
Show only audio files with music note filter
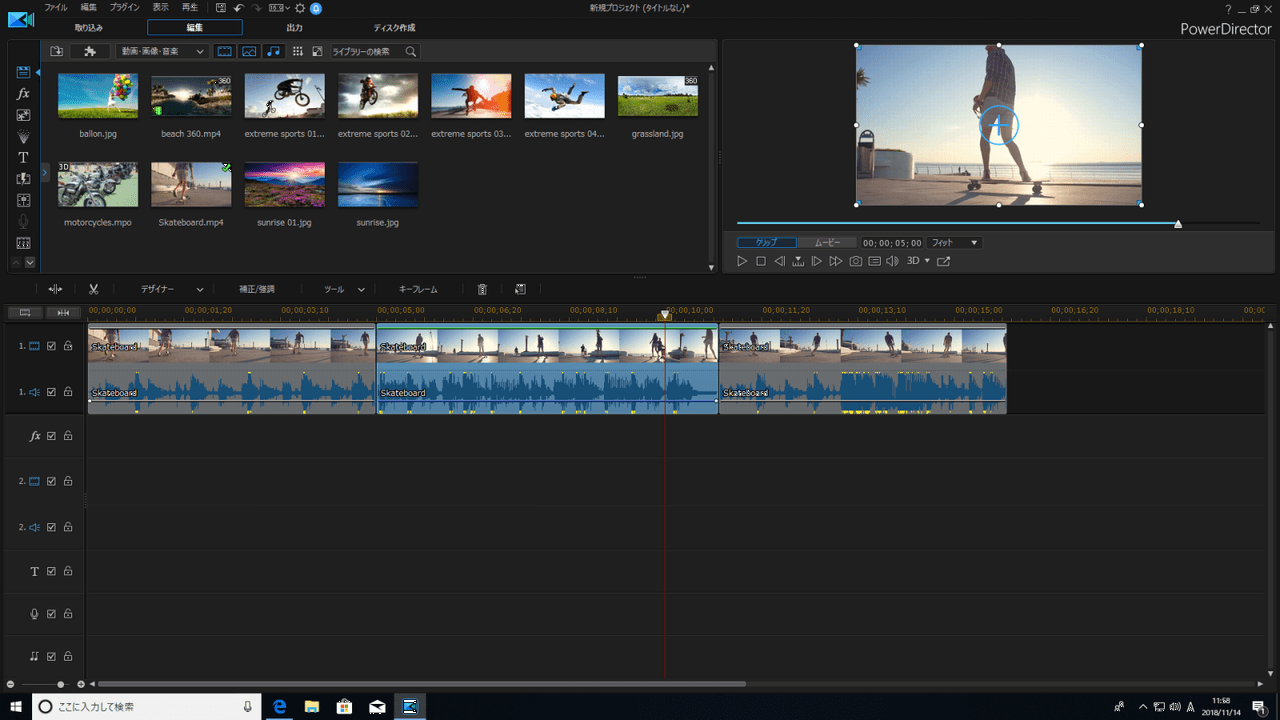click(x=273, y=51)
